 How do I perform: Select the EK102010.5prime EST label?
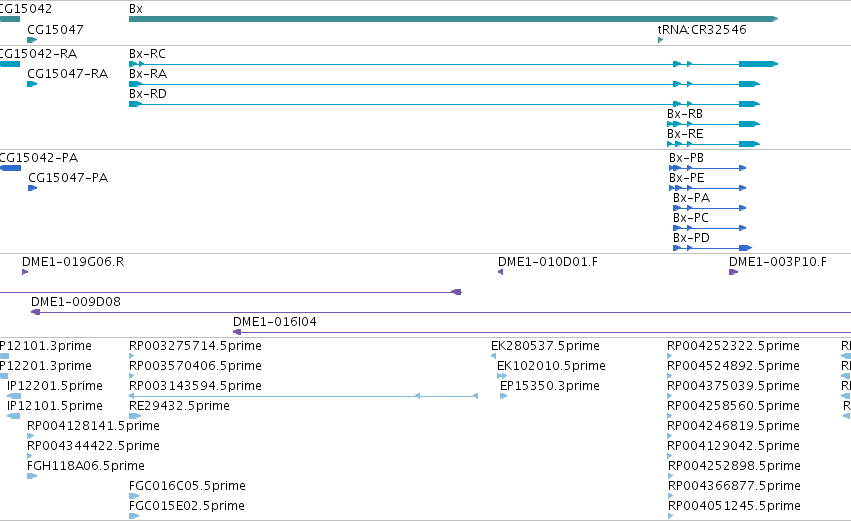(551, 366)
